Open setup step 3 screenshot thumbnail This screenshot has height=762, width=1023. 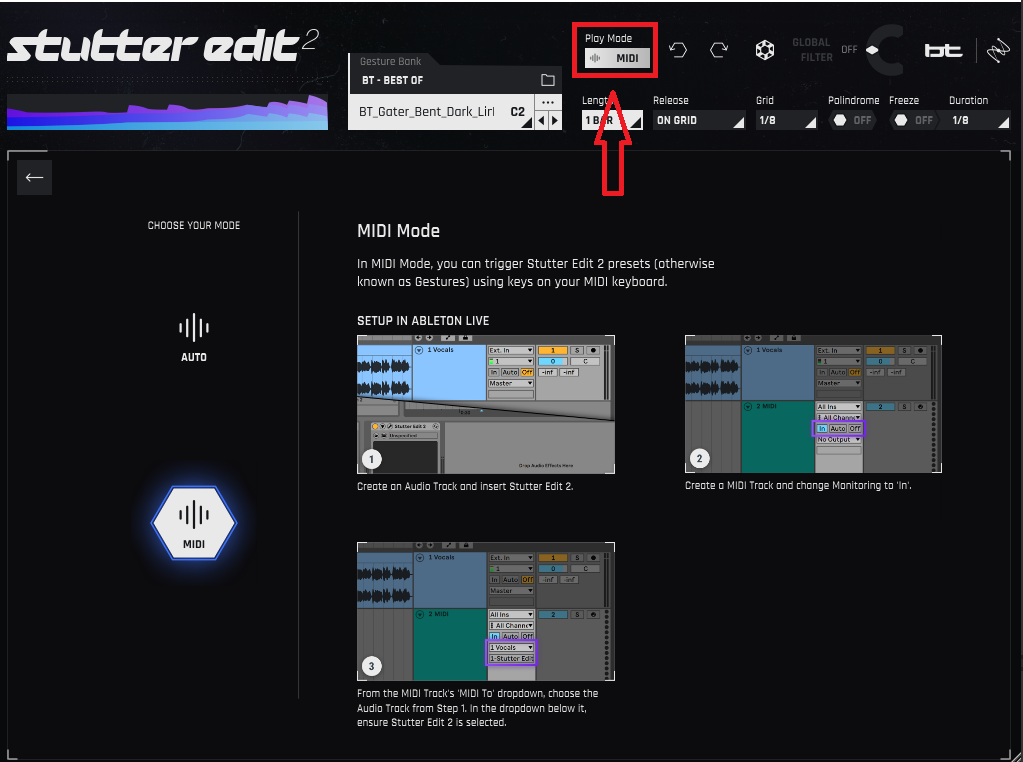[486, 612]
